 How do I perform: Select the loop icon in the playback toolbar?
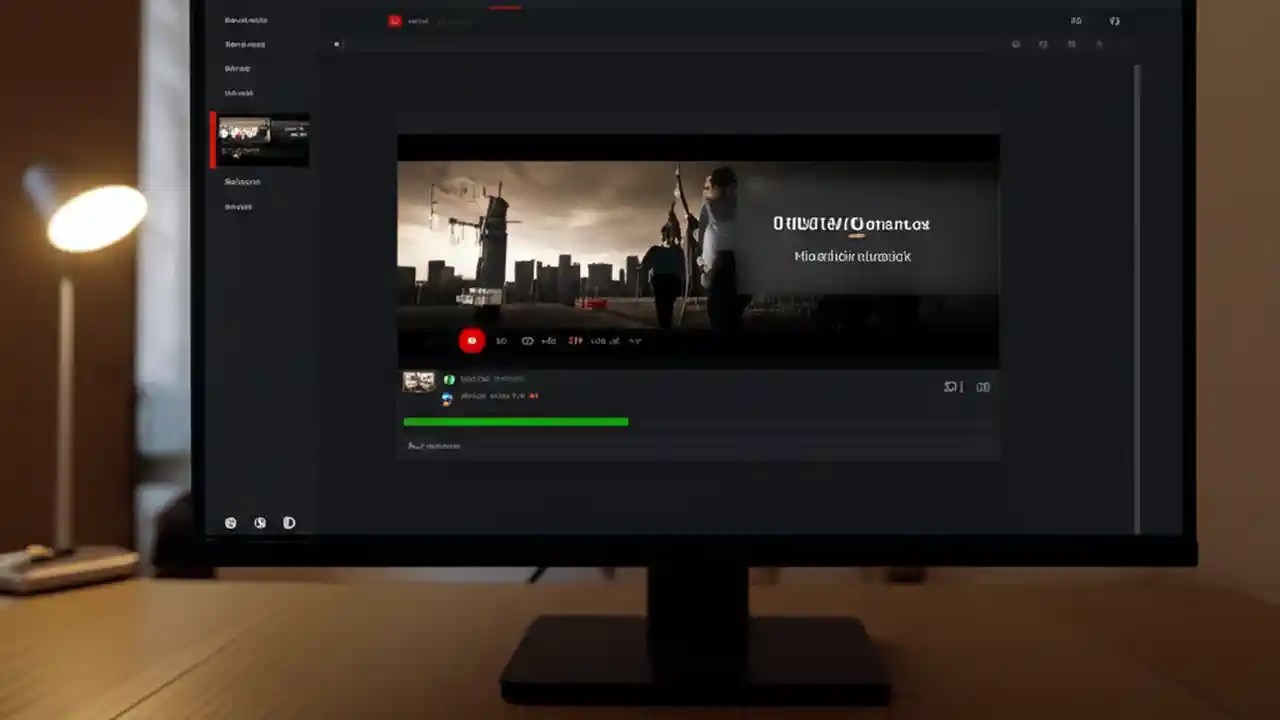click(527, 340)
